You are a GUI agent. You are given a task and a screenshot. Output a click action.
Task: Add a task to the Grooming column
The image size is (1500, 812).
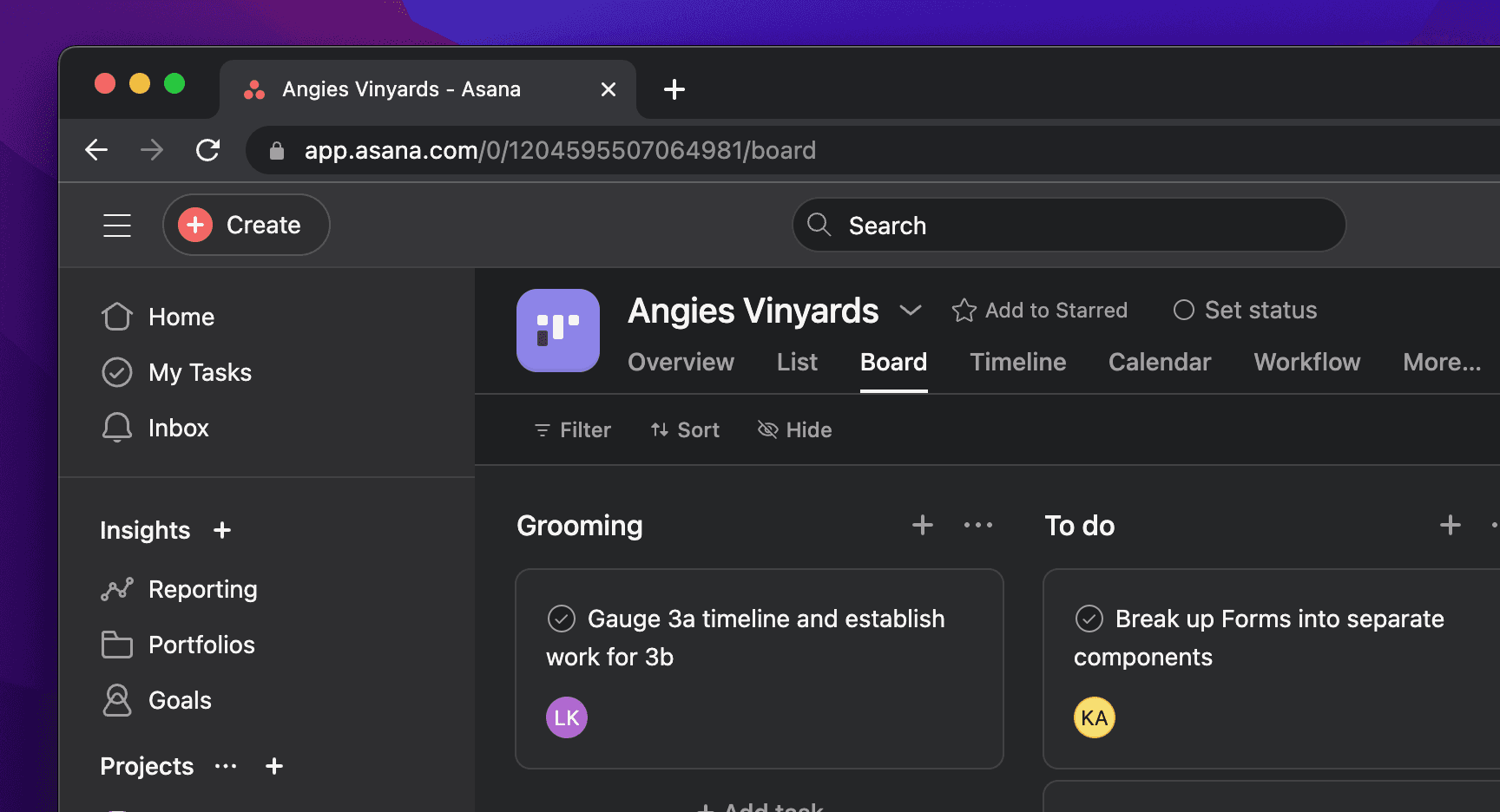coord(922,525)
